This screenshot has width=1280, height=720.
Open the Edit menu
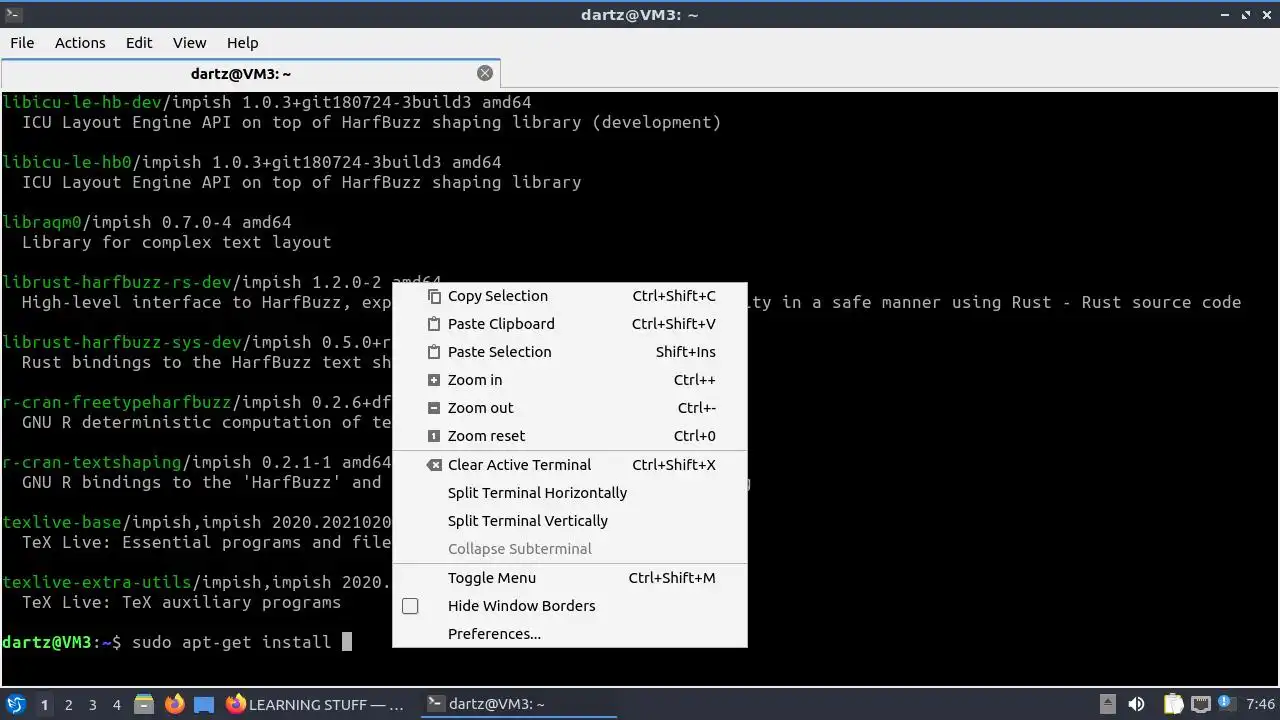pos(139,43)
